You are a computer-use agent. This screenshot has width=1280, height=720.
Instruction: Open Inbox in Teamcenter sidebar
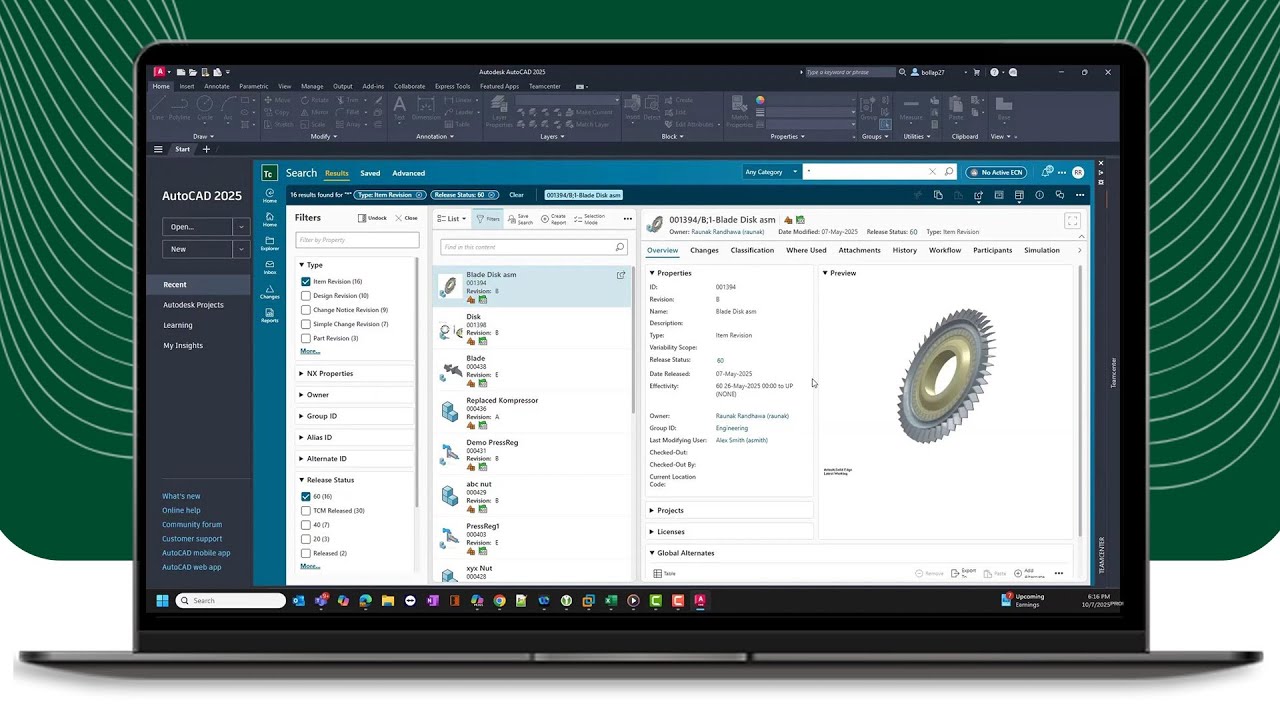[270, 267]
